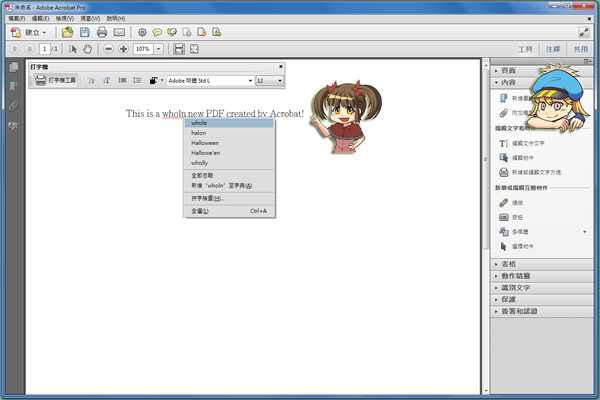Image resolution: width=600 pixels, height=400 pixels.
Task: Click the save floppy disk icon
Action: tap(85, 33)
